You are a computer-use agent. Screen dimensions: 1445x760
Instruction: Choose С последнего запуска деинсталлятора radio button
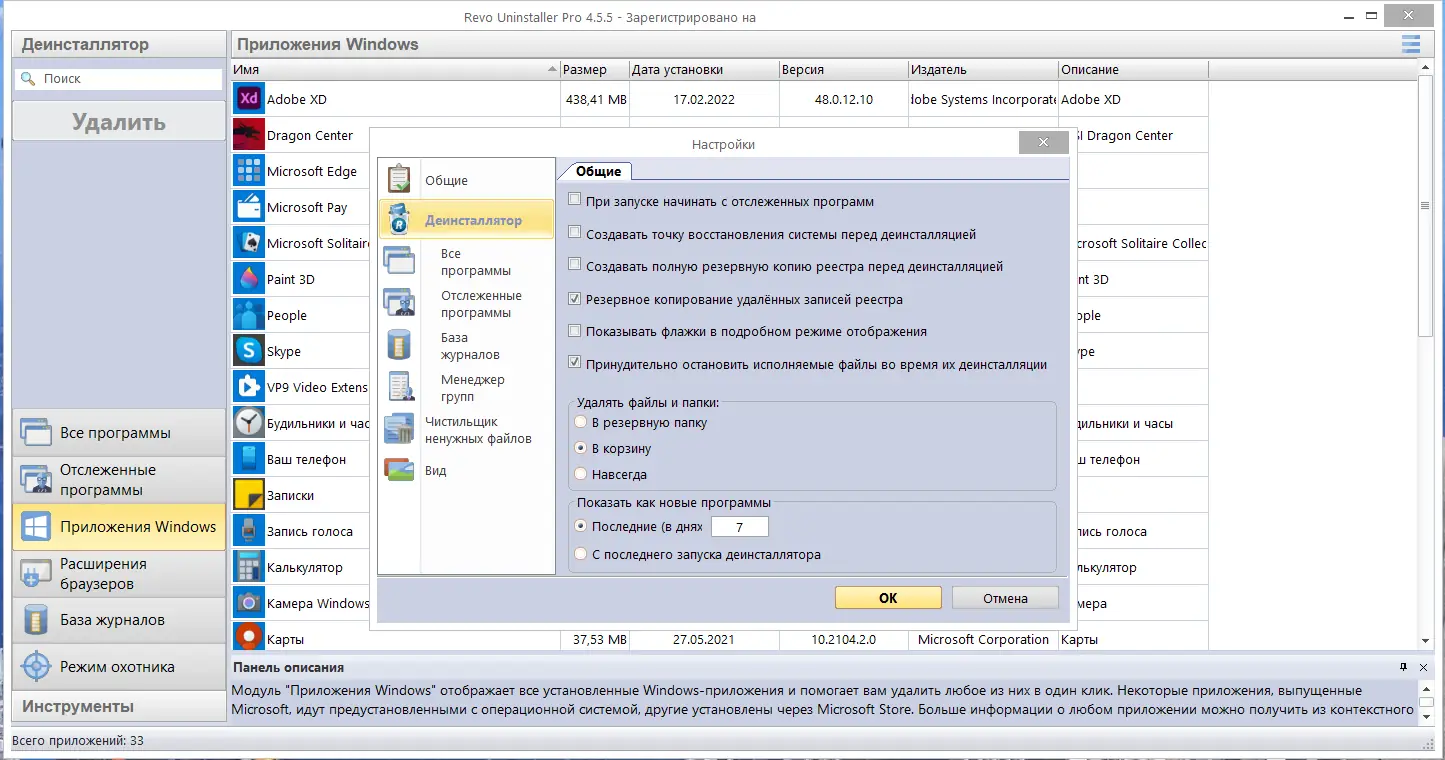(581, 553)
